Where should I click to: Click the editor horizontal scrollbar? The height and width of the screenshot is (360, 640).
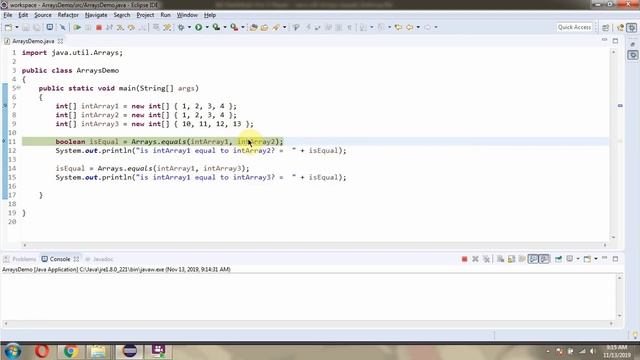[x=315, y=245]
